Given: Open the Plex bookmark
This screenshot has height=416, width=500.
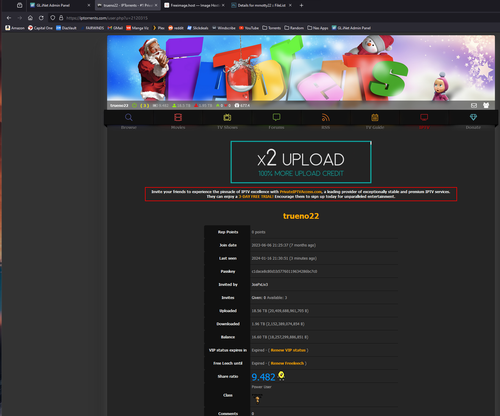Looking at the screenshot, I should coord(159,28).
